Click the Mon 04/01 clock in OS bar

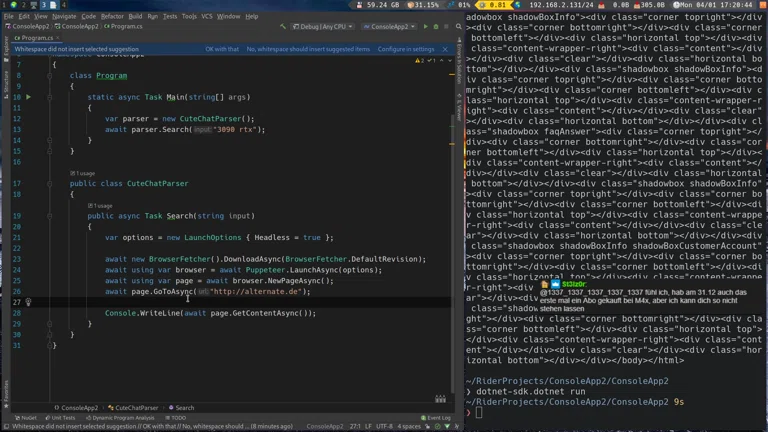pos(713,5)
